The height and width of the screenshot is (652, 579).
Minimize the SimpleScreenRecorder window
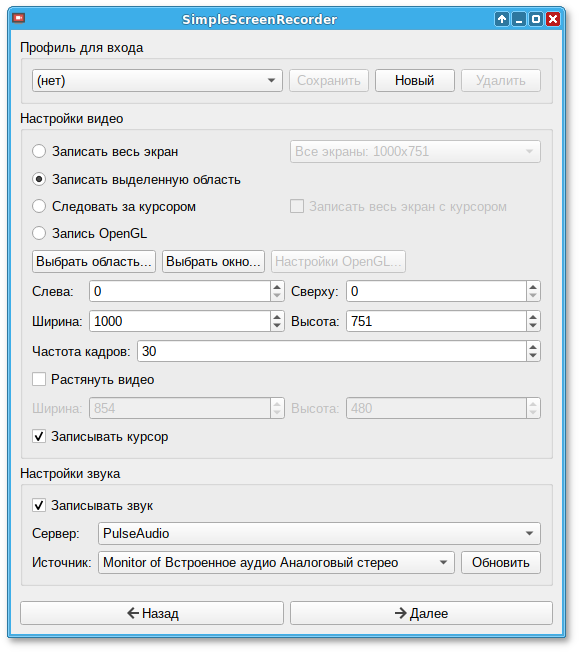click(519, 19)
